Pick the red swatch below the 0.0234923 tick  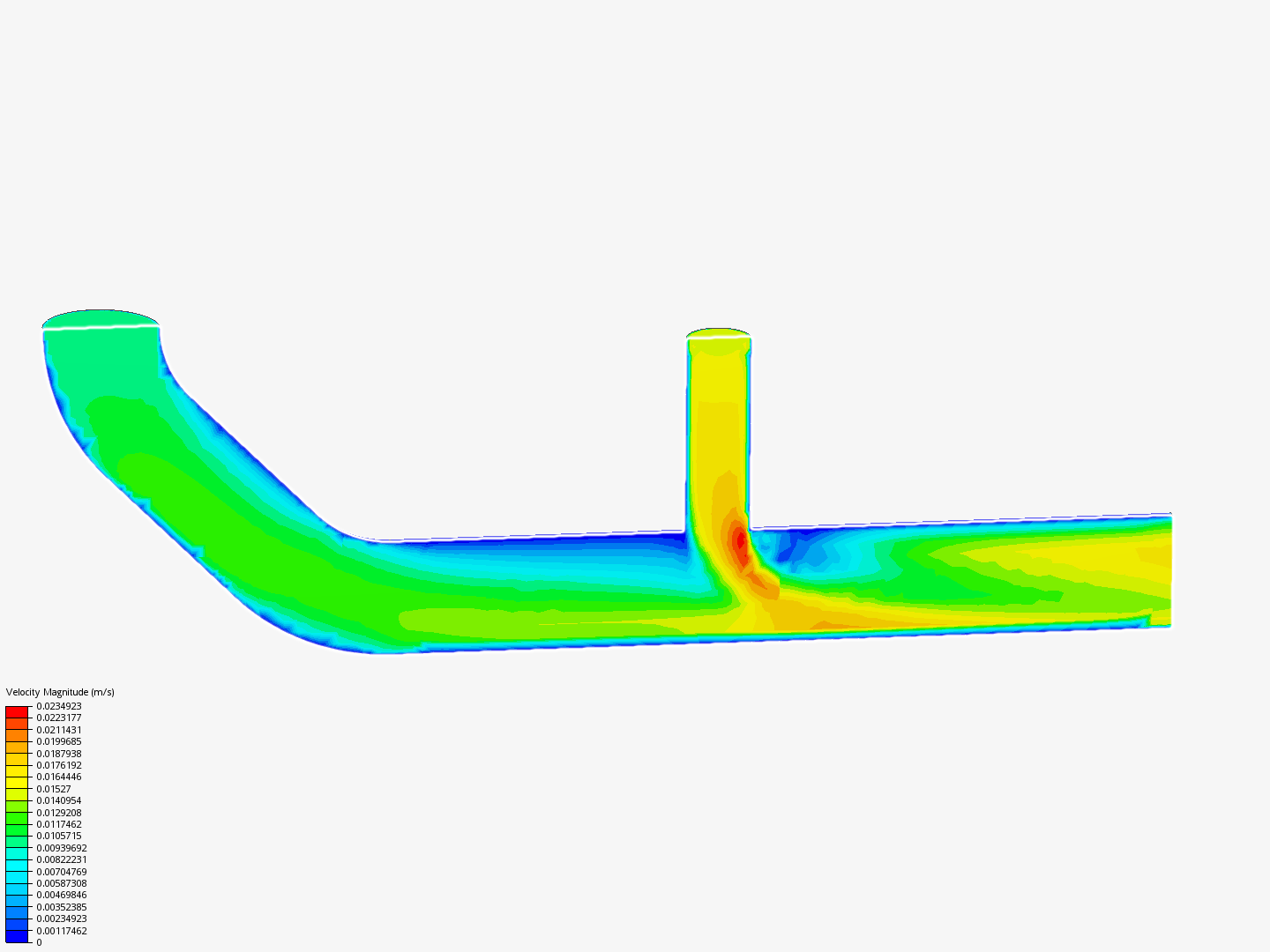point(17,712)
